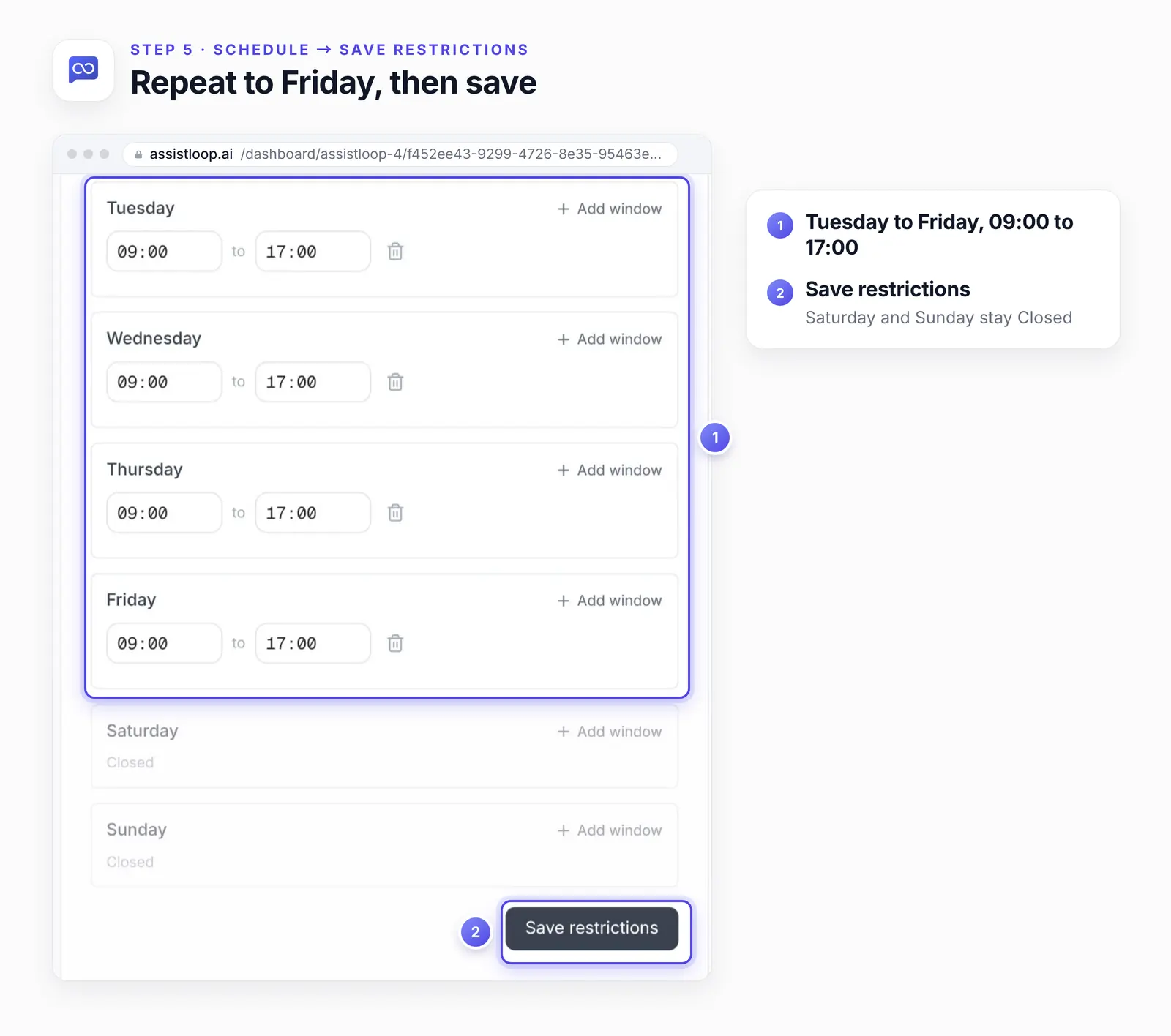Add window for Wednesday
1171x1036 pixels.
pos(610,339)
